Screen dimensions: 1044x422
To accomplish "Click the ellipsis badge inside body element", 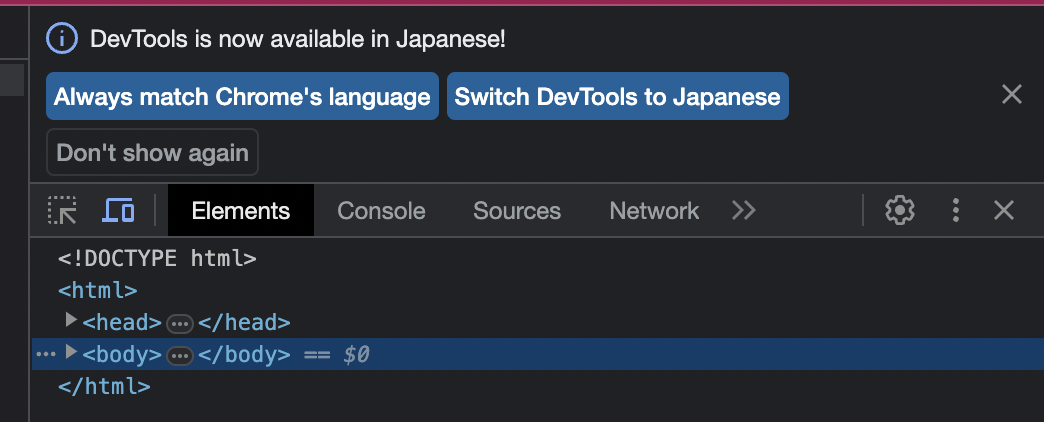I will pos(179,356).
